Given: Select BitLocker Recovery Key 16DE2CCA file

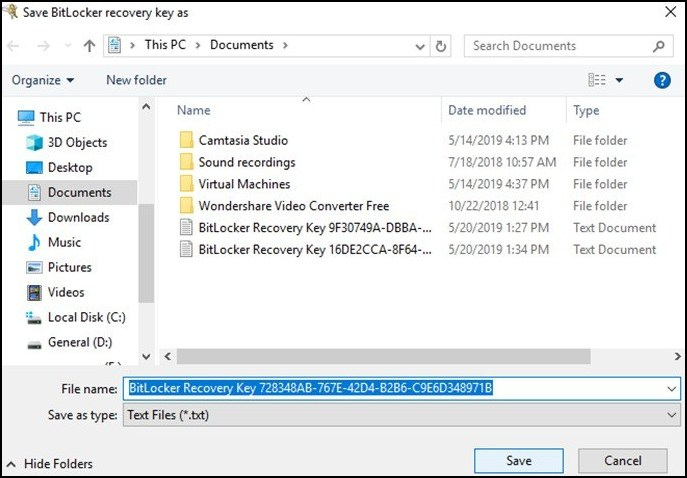Looking at the screenshot, I should (315, 250).
